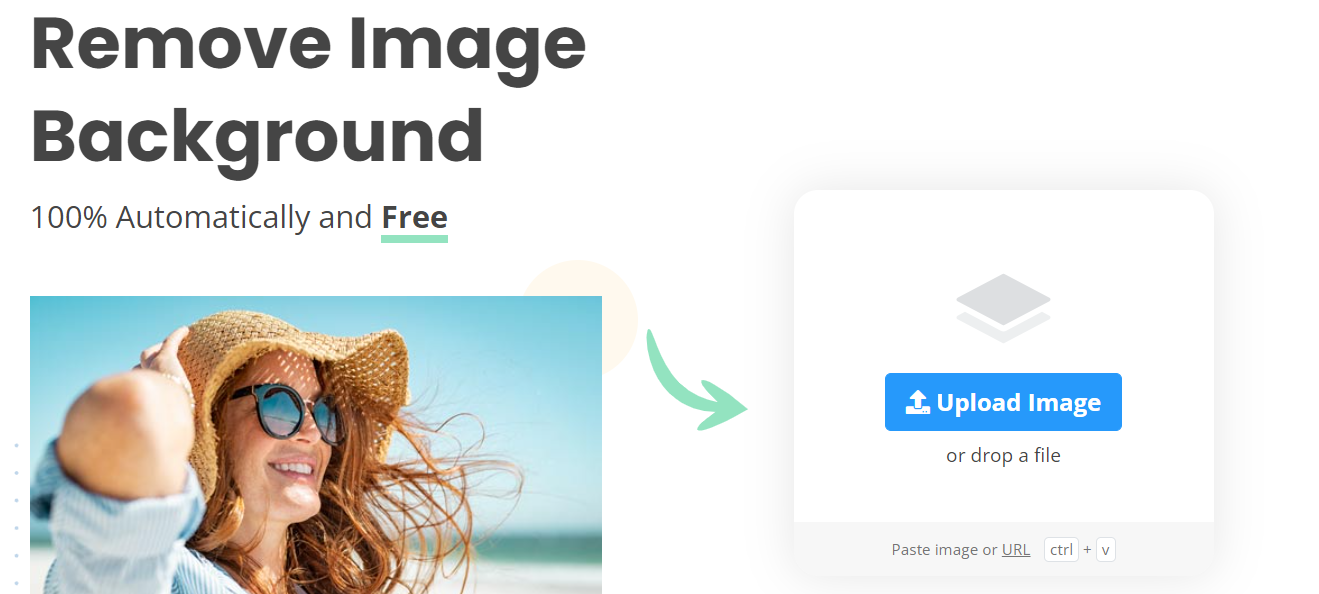
Task: Select the woman with hat sample photo
Action: click(316, 445)
